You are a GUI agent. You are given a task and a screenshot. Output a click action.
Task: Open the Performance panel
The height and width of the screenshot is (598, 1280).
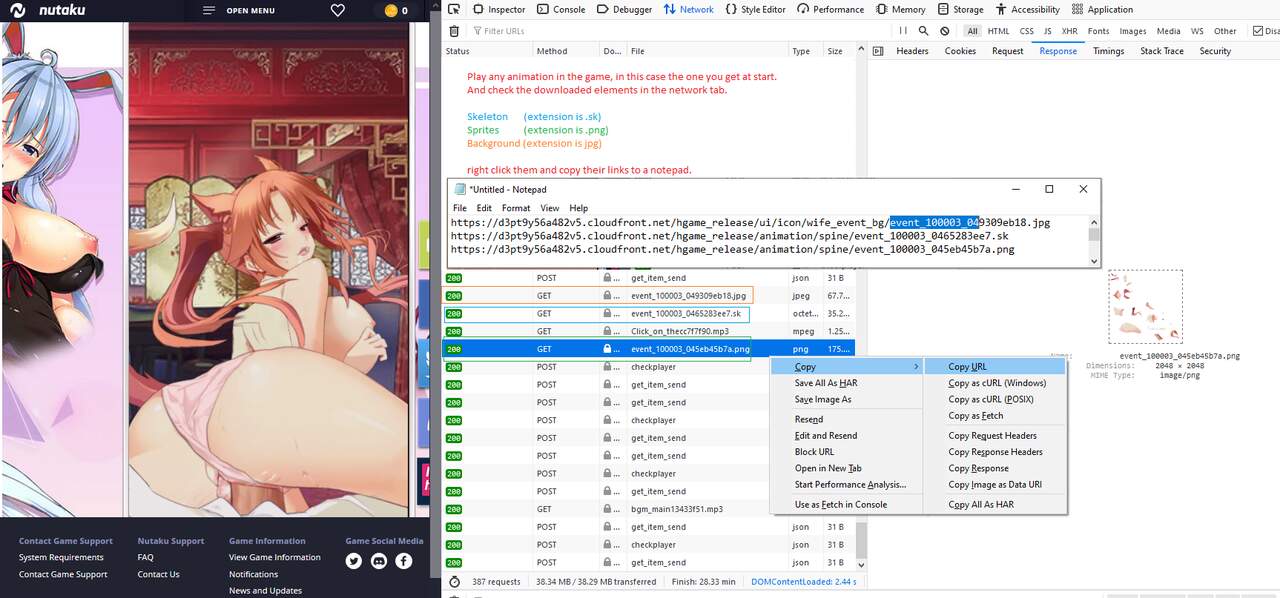point(830,9)
